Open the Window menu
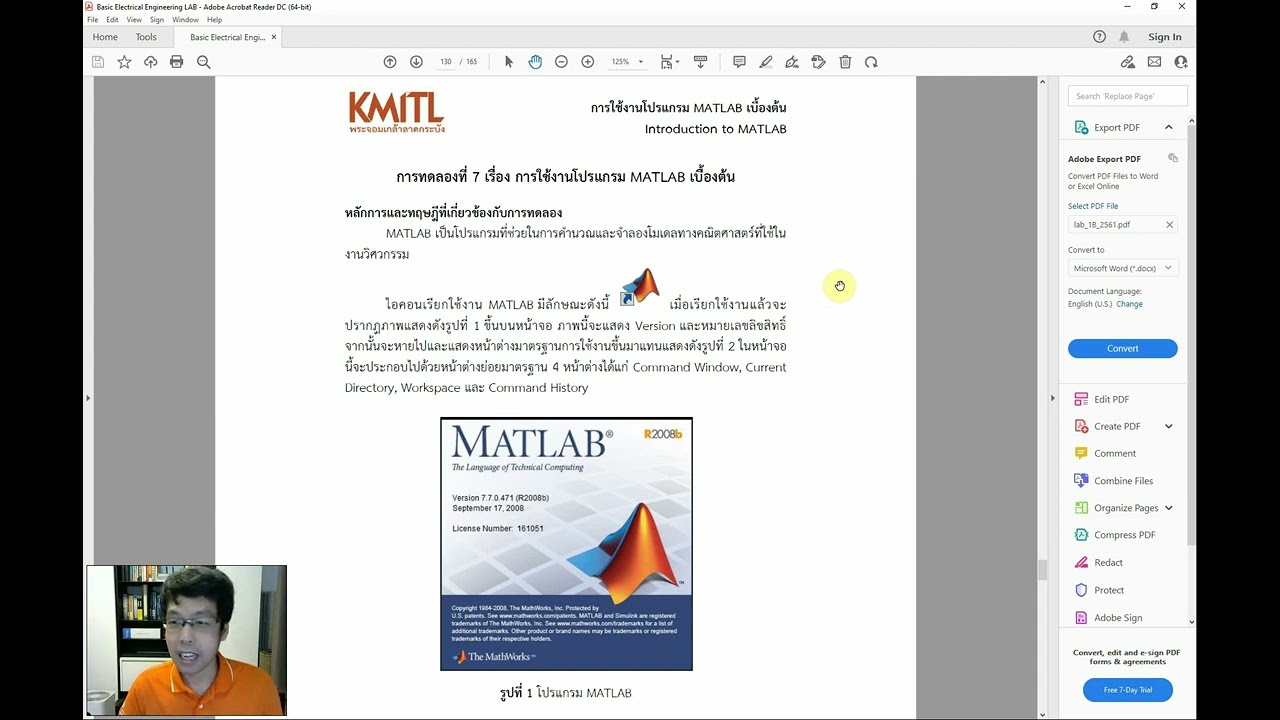 pos(185,20)
